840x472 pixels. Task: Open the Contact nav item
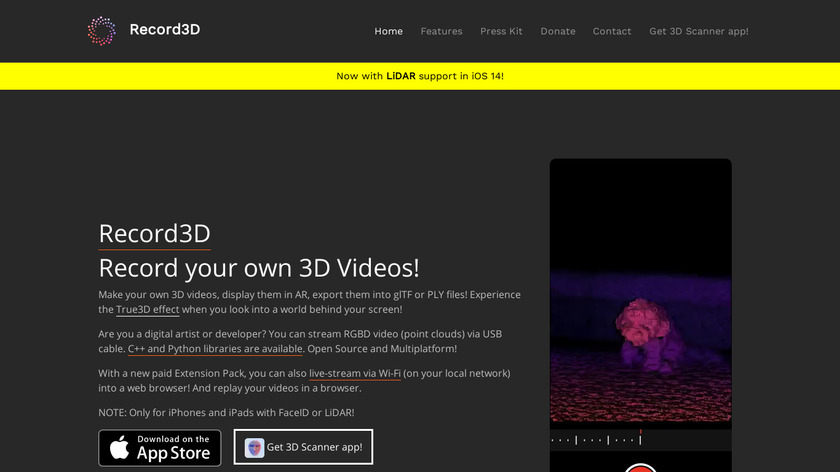[612, 31]
